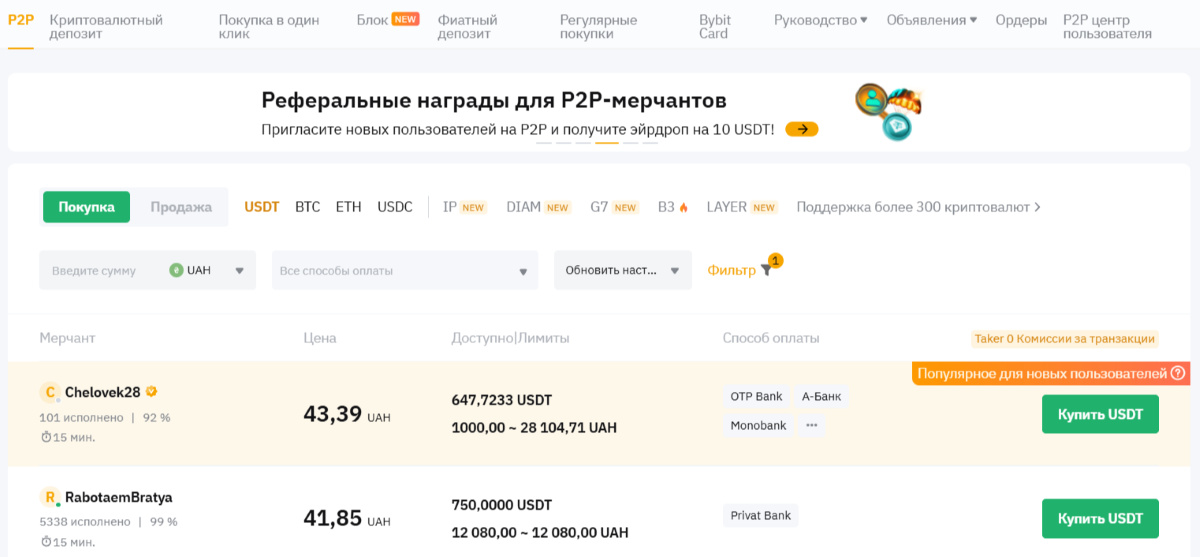The height and width of the screenshot is (557, 1200).
Task: Click the yellow arrow on referral banner
Action: coord(802,129)
